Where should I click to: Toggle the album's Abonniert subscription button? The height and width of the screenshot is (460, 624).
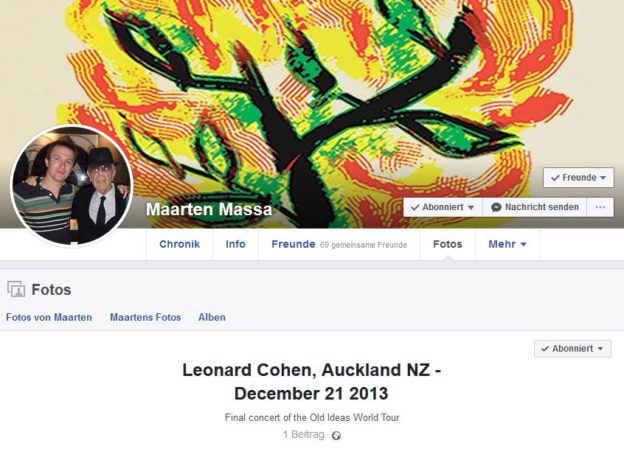572,349
